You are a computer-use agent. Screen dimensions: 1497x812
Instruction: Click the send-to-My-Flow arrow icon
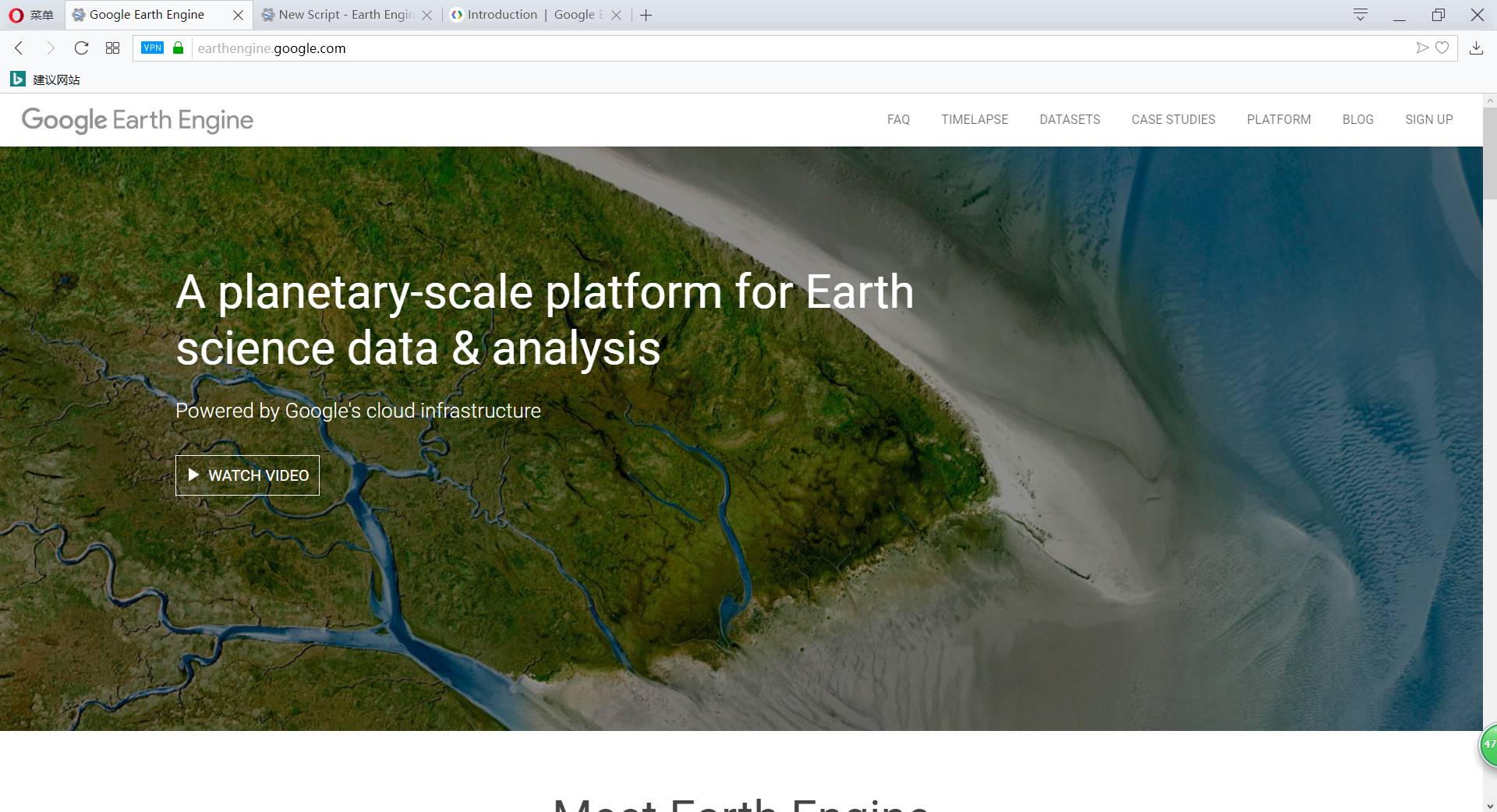pyautogui.click(x=1422, y=48)
